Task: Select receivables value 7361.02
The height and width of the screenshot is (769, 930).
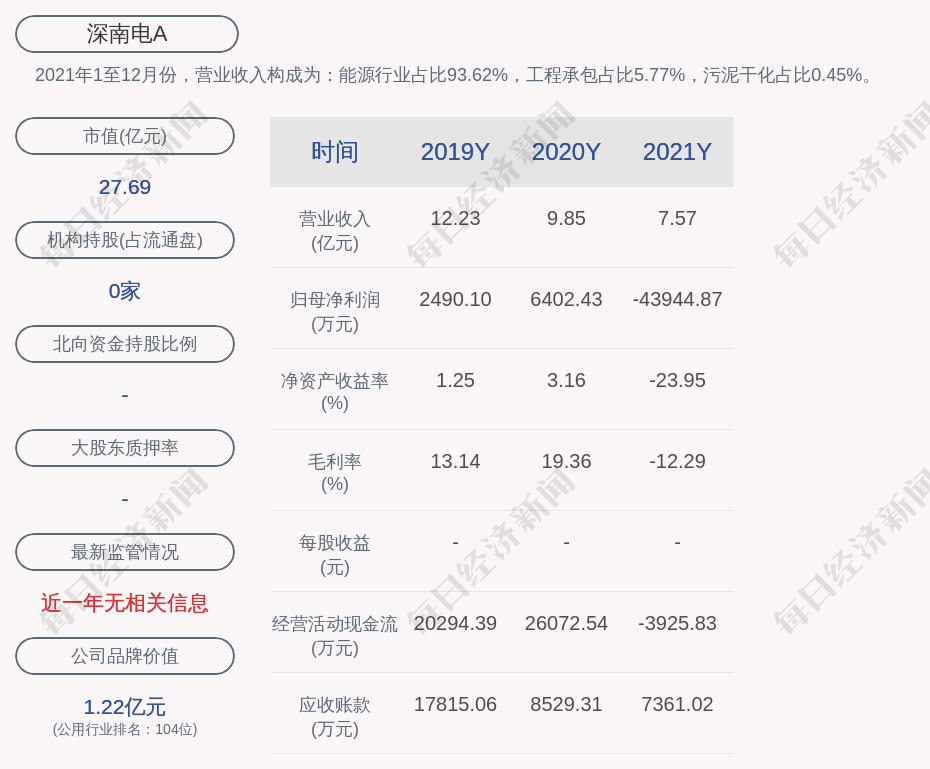Action: 677,704
